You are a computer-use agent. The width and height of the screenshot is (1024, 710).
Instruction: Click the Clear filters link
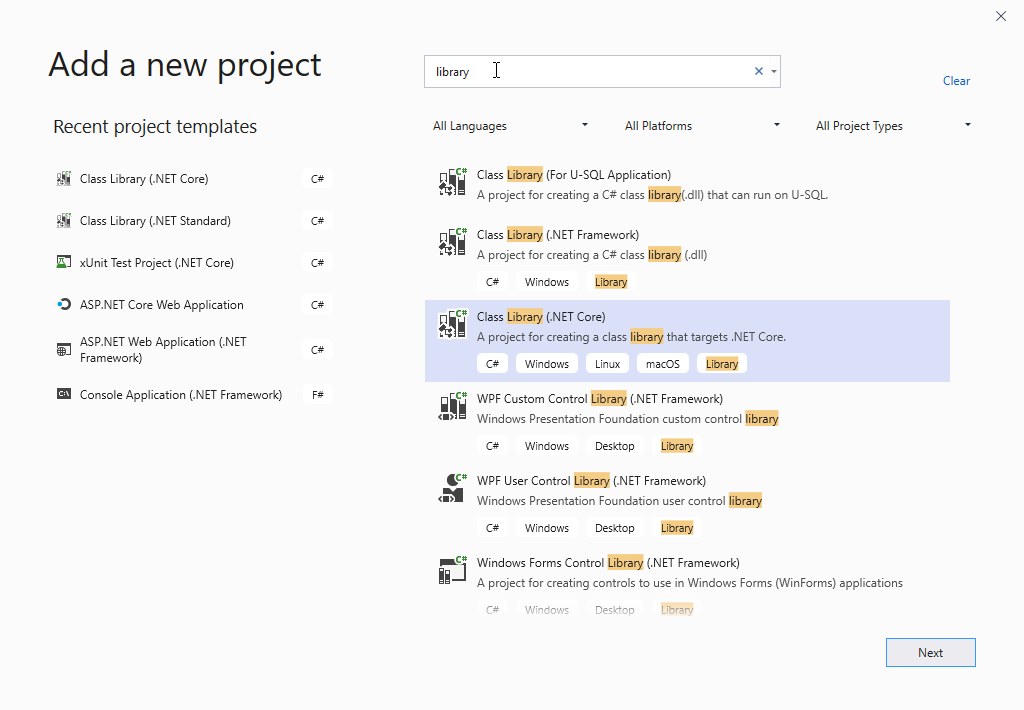click(x=956, y=81)
